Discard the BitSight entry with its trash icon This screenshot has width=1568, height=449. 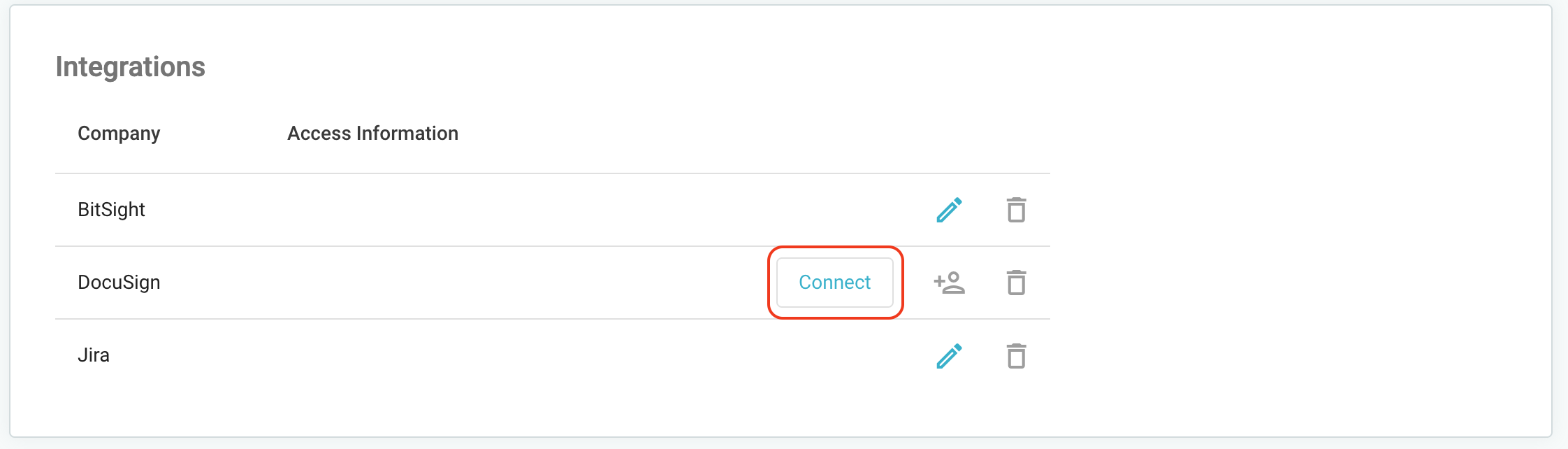1015,209
